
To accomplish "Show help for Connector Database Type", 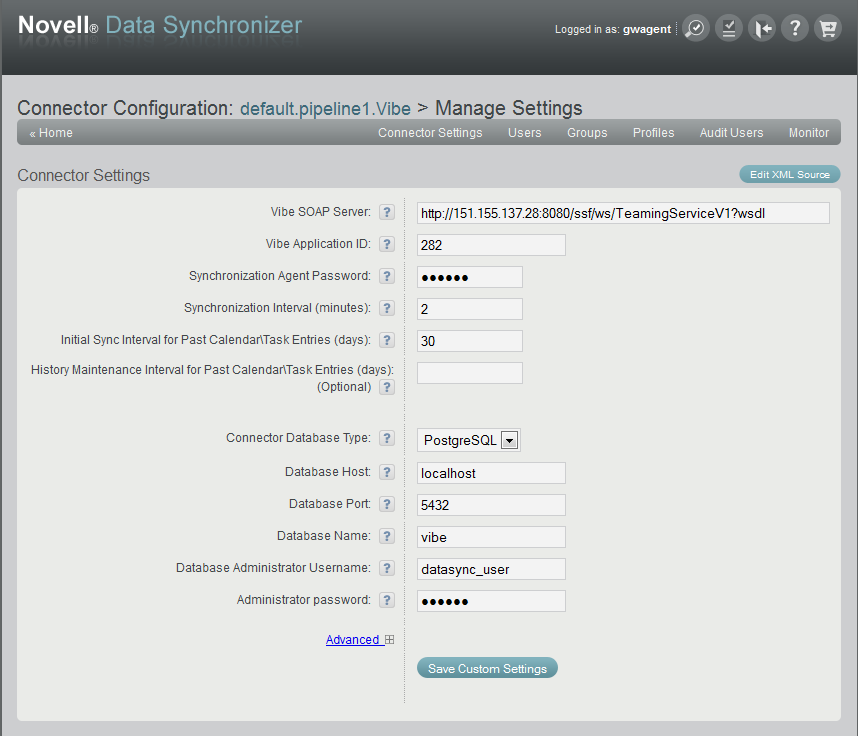I will click(x=387, y=438).
